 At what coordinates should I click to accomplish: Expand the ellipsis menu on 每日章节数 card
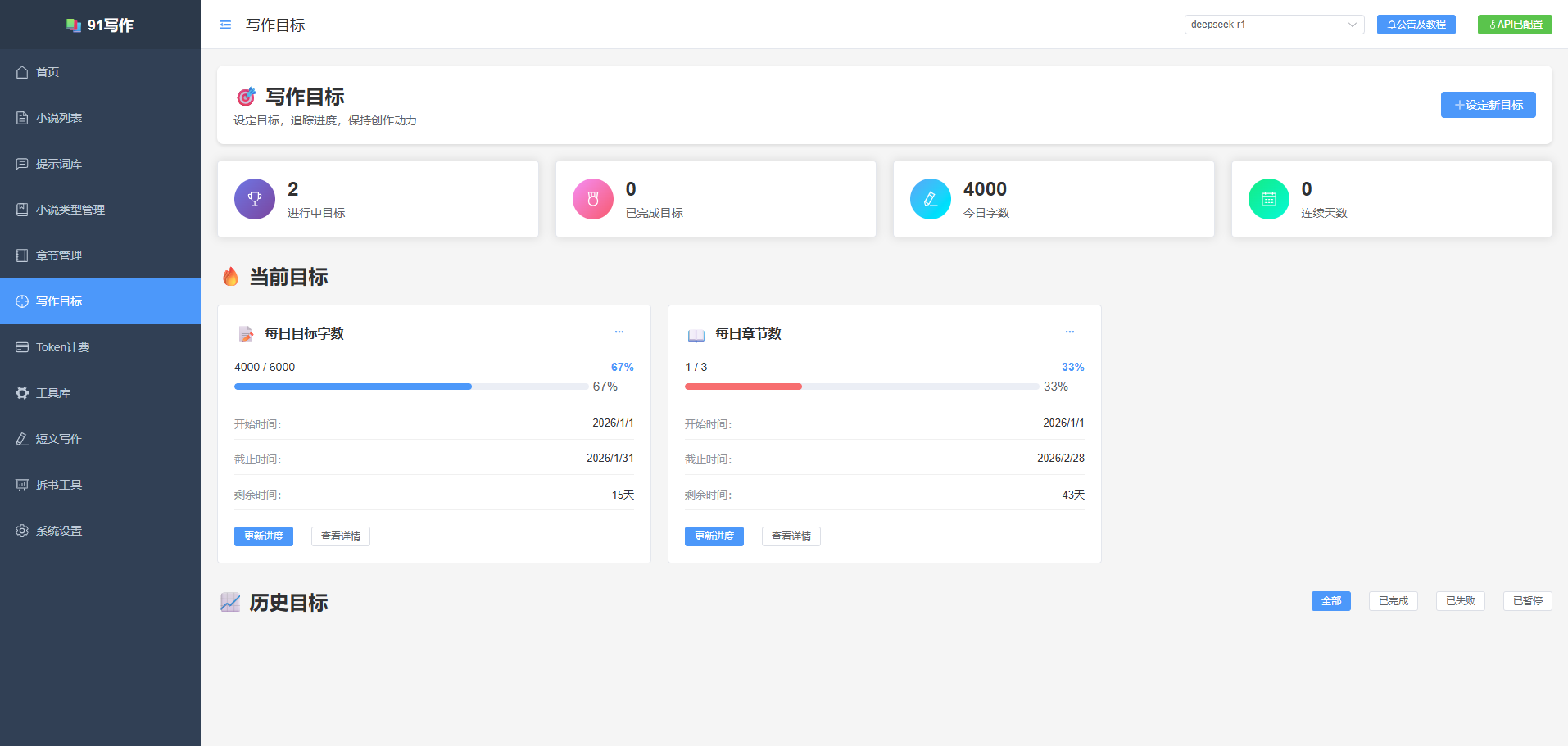(1070, 332)
